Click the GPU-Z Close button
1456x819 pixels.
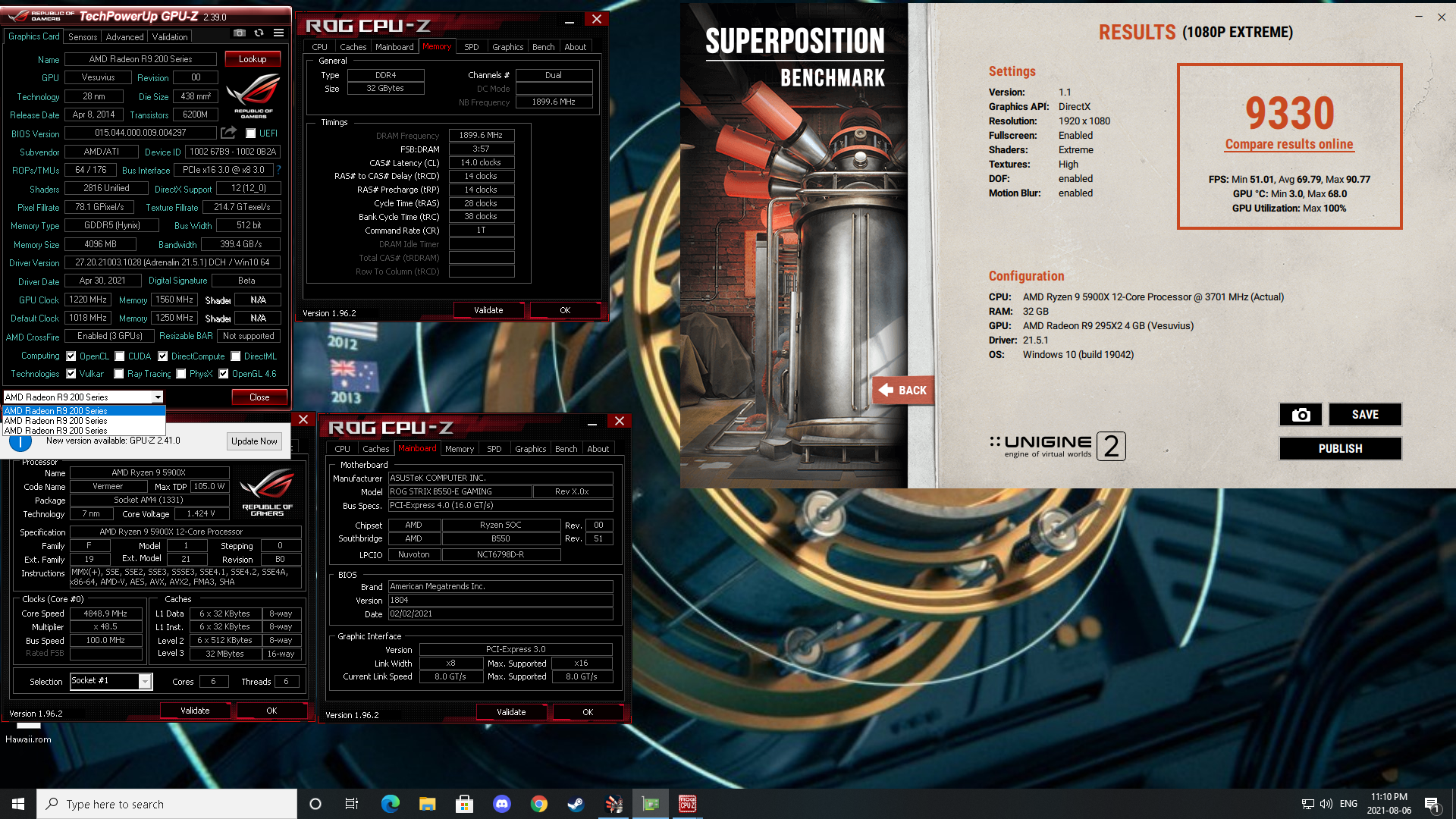259,397
